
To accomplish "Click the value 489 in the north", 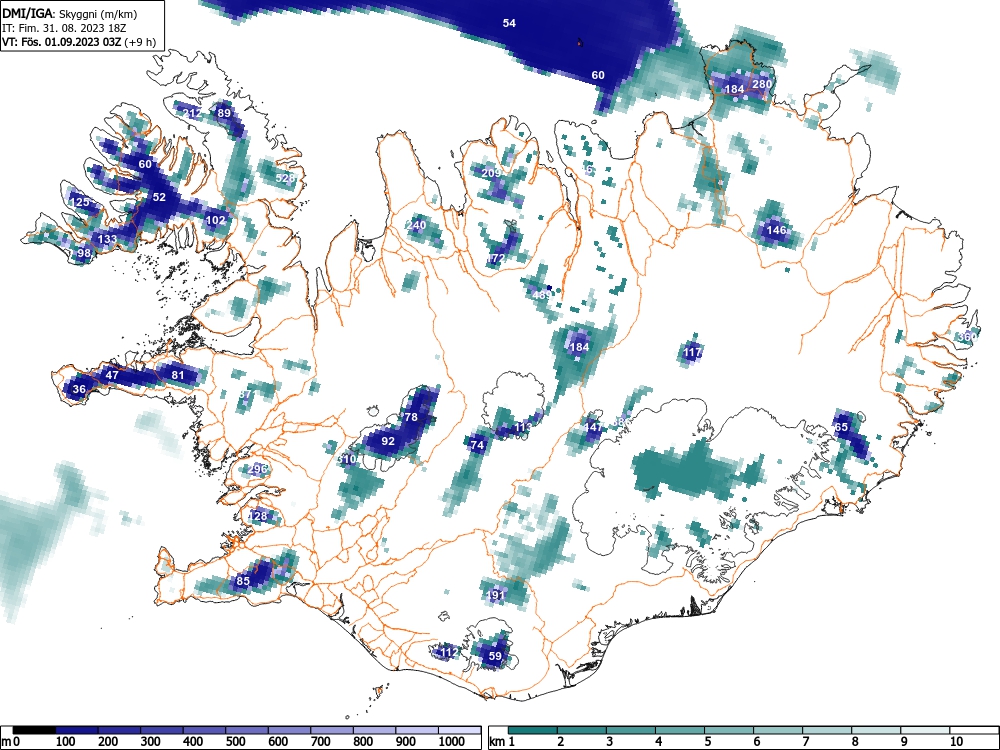I will click(x=541, y=295).
